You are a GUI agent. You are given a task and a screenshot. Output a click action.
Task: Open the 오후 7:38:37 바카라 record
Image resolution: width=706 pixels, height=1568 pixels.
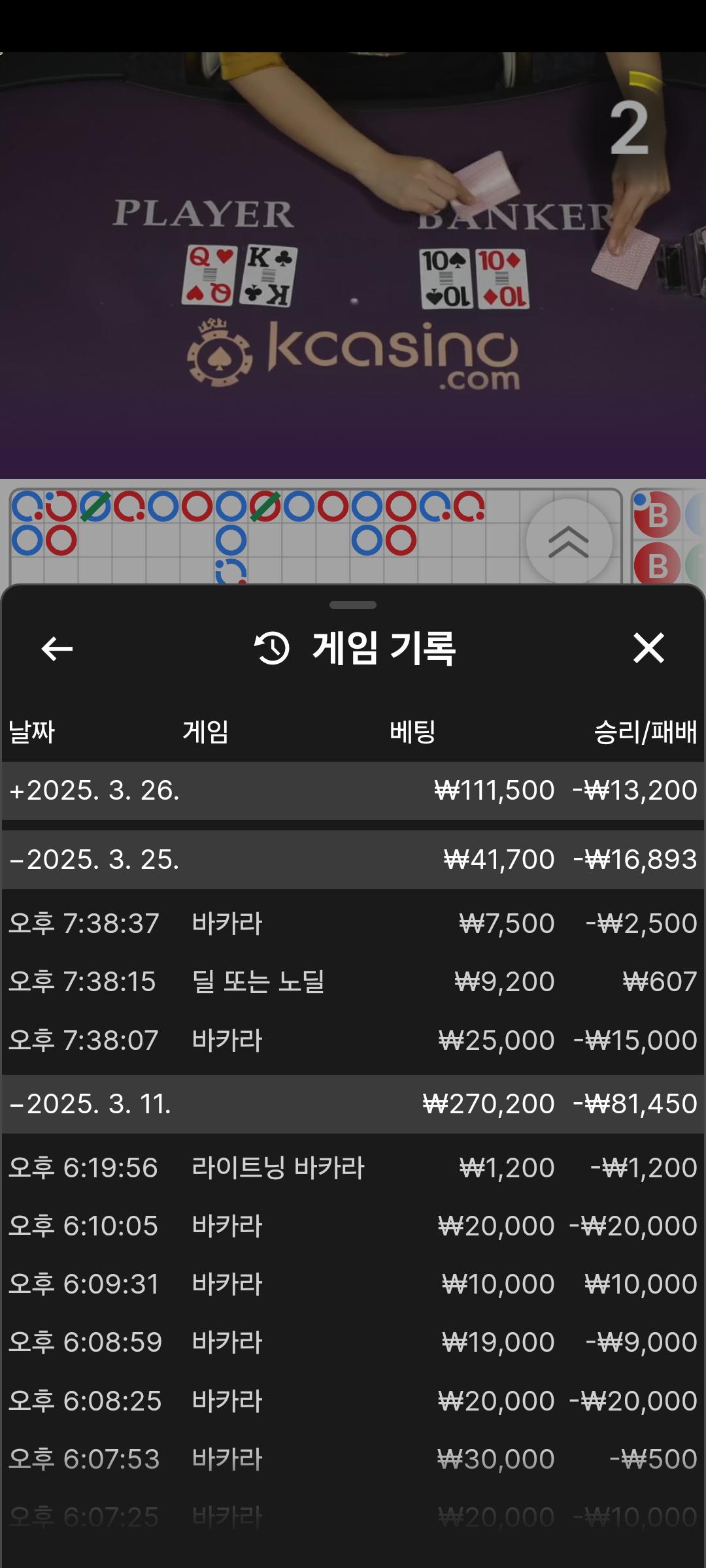pyautogui.click(x=353, y=923)
